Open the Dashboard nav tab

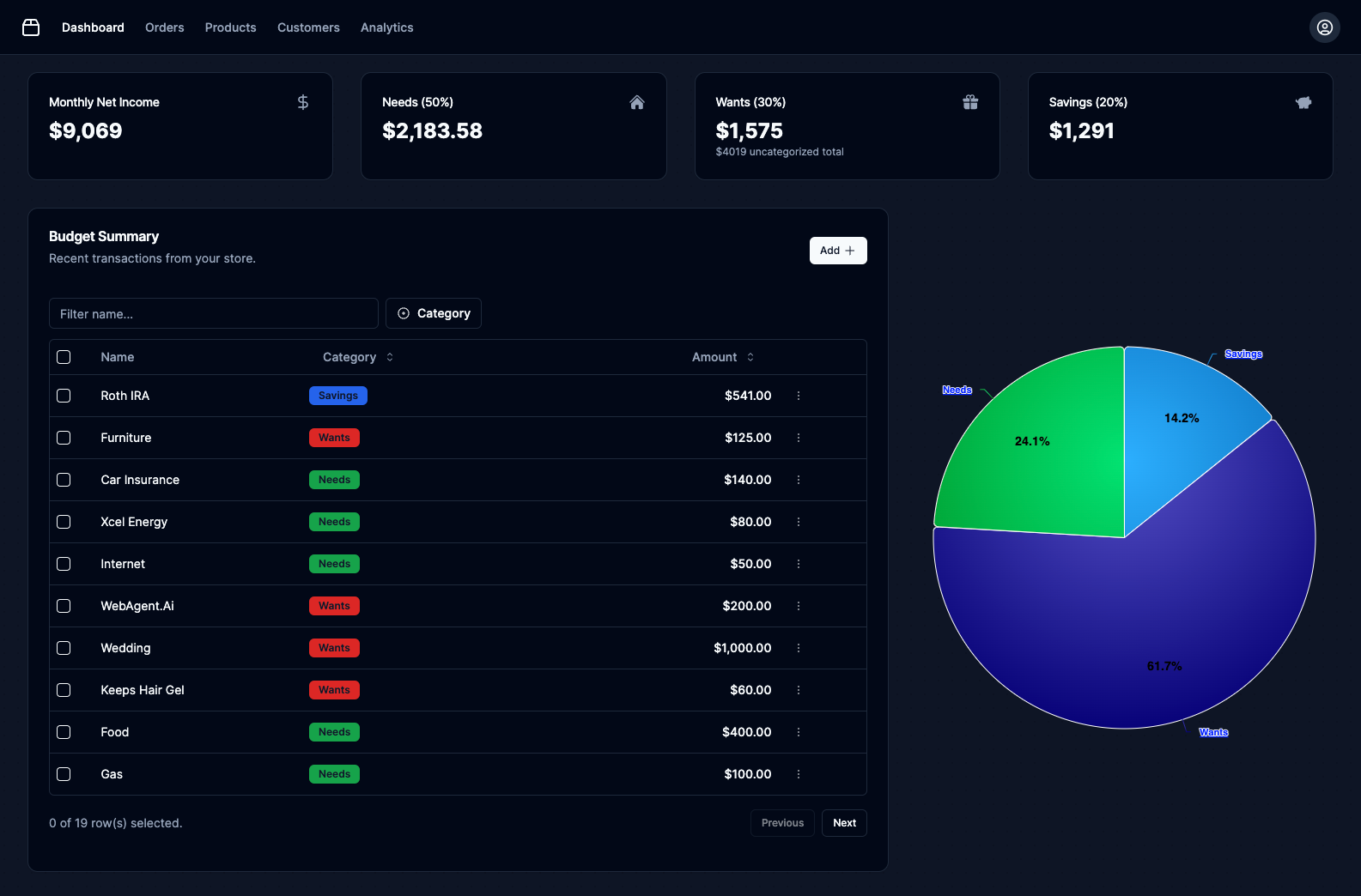point(93,27)
